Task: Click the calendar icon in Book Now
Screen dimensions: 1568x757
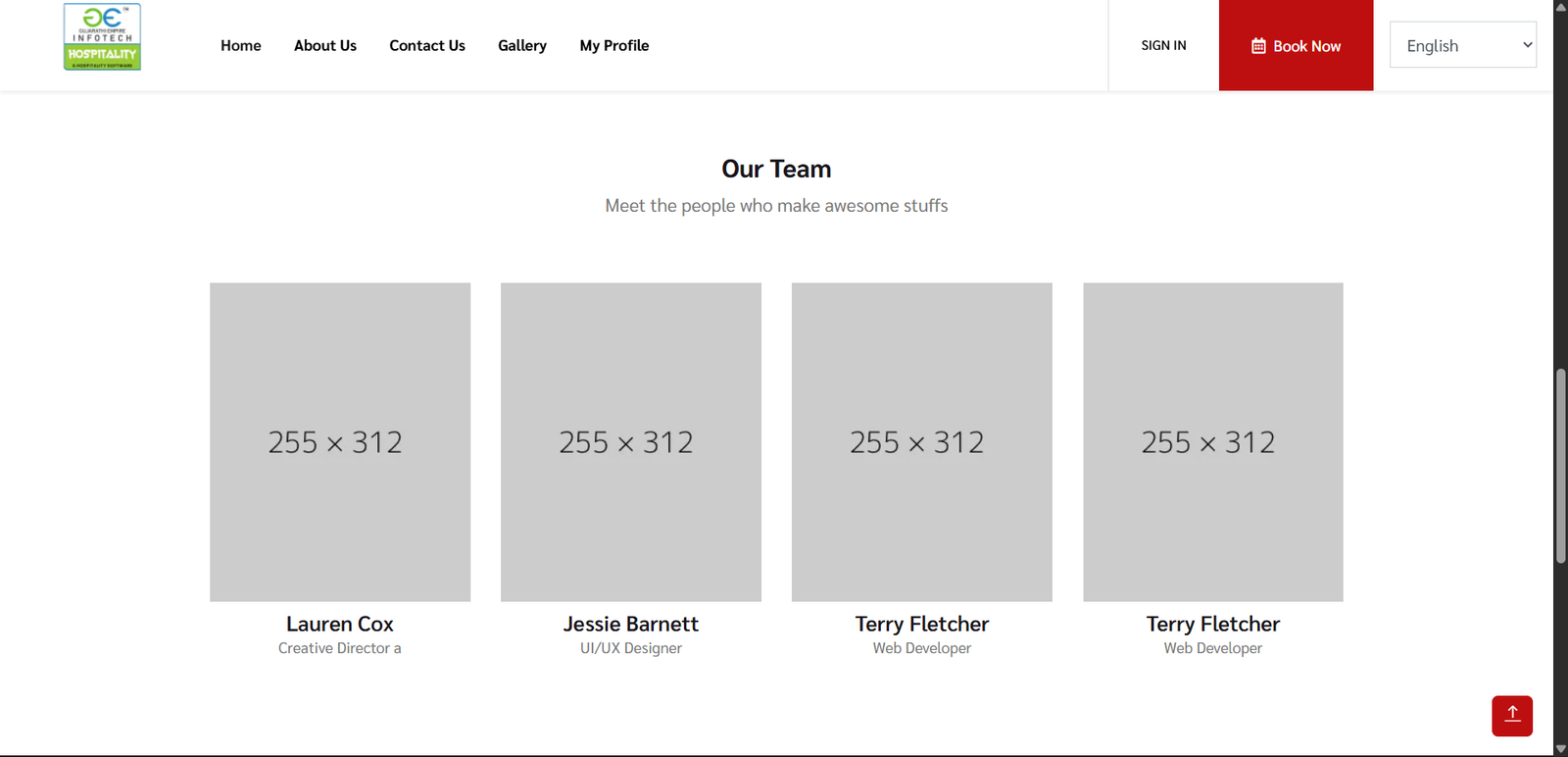Action: click(x=1258, y=46)
